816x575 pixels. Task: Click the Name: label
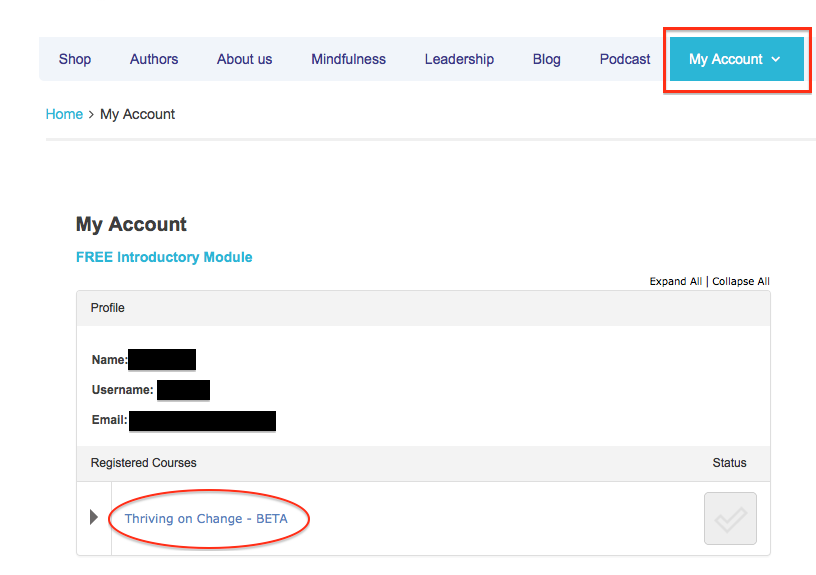point(109,360)
